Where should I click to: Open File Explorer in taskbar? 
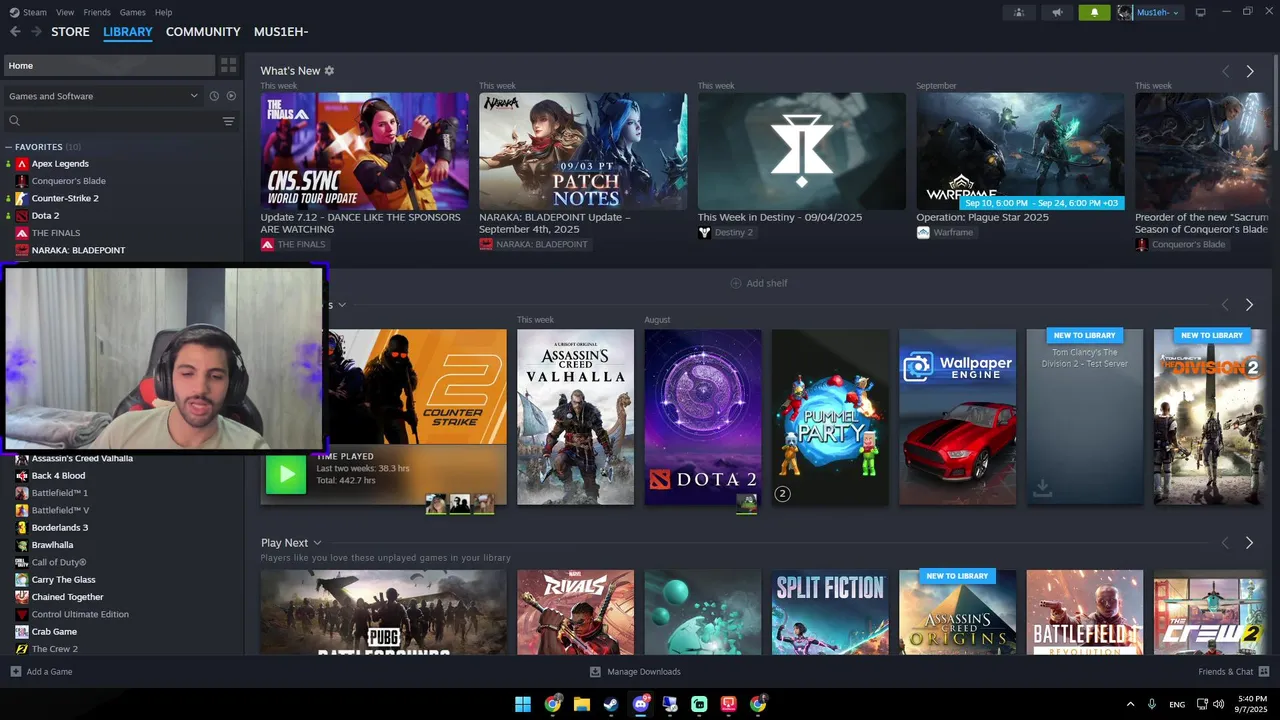tap(582, 704)
